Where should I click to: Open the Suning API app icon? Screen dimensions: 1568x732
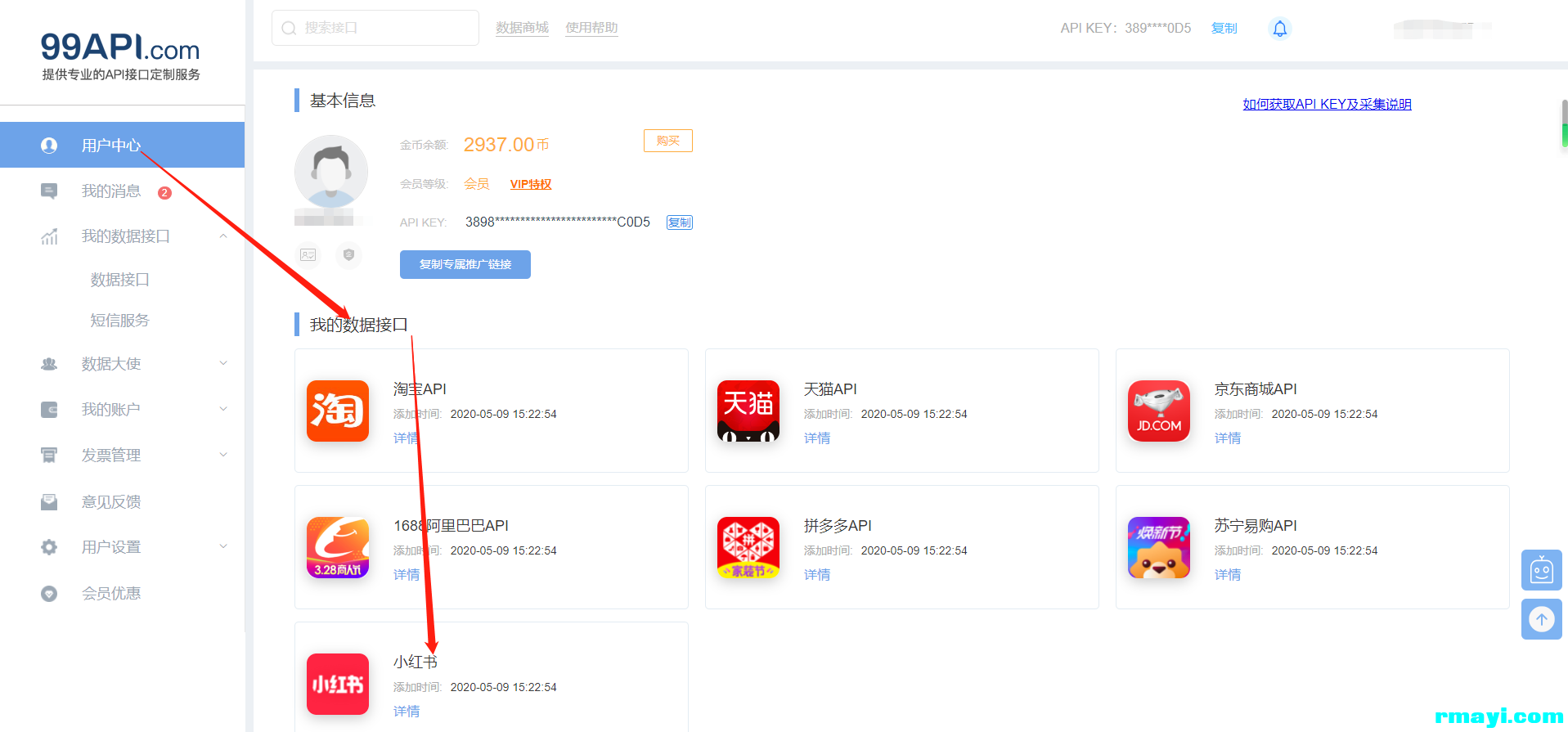point(1159,547)
